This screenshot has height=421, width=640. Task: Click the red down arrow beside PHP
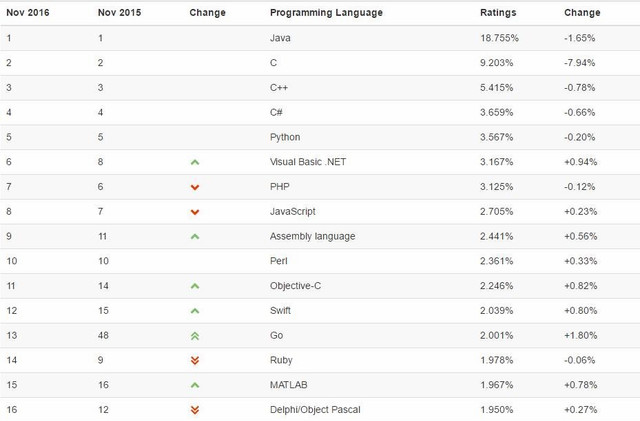click(195, 187)
